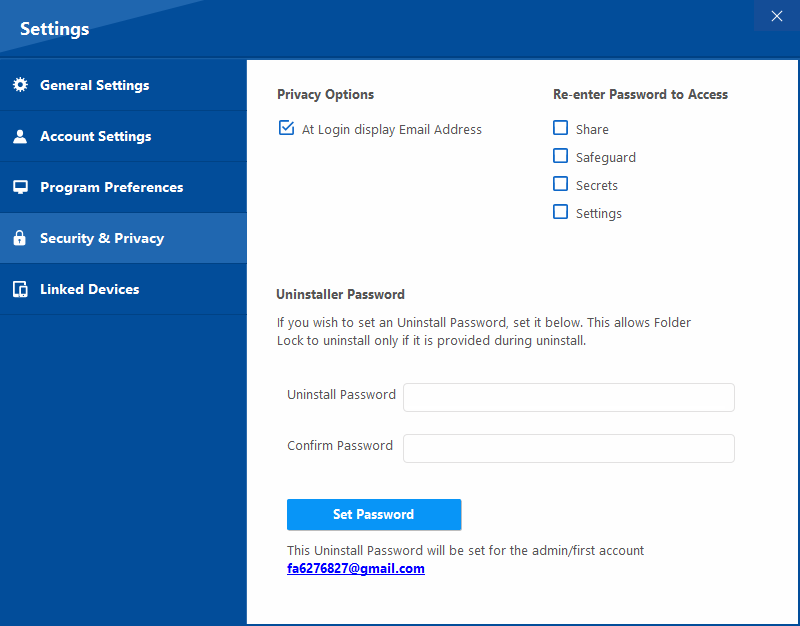Image resolution: width=800 pixels, height=626 pixels.
Task: Click the Settings window title text
Action: [55, 29]
